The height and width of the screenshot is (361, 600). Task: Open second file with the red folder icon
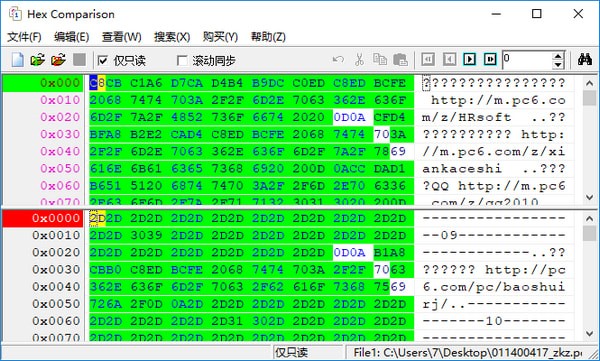[x=58, y=60]
